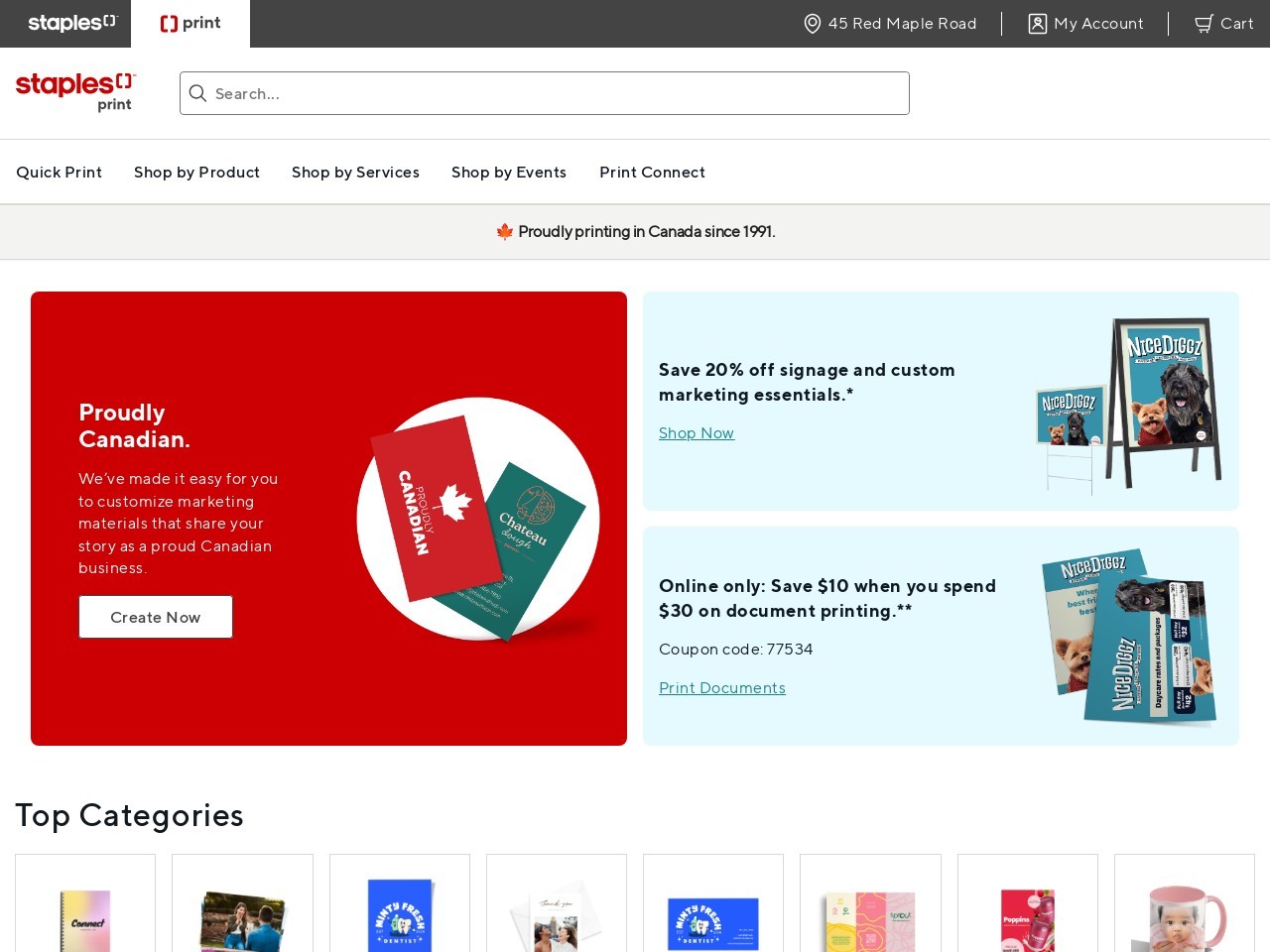Image resolution: width=1270 pixels, height=952 pixels.
Task: Open Shop by Services menu
Action: [x=355, y=172]
